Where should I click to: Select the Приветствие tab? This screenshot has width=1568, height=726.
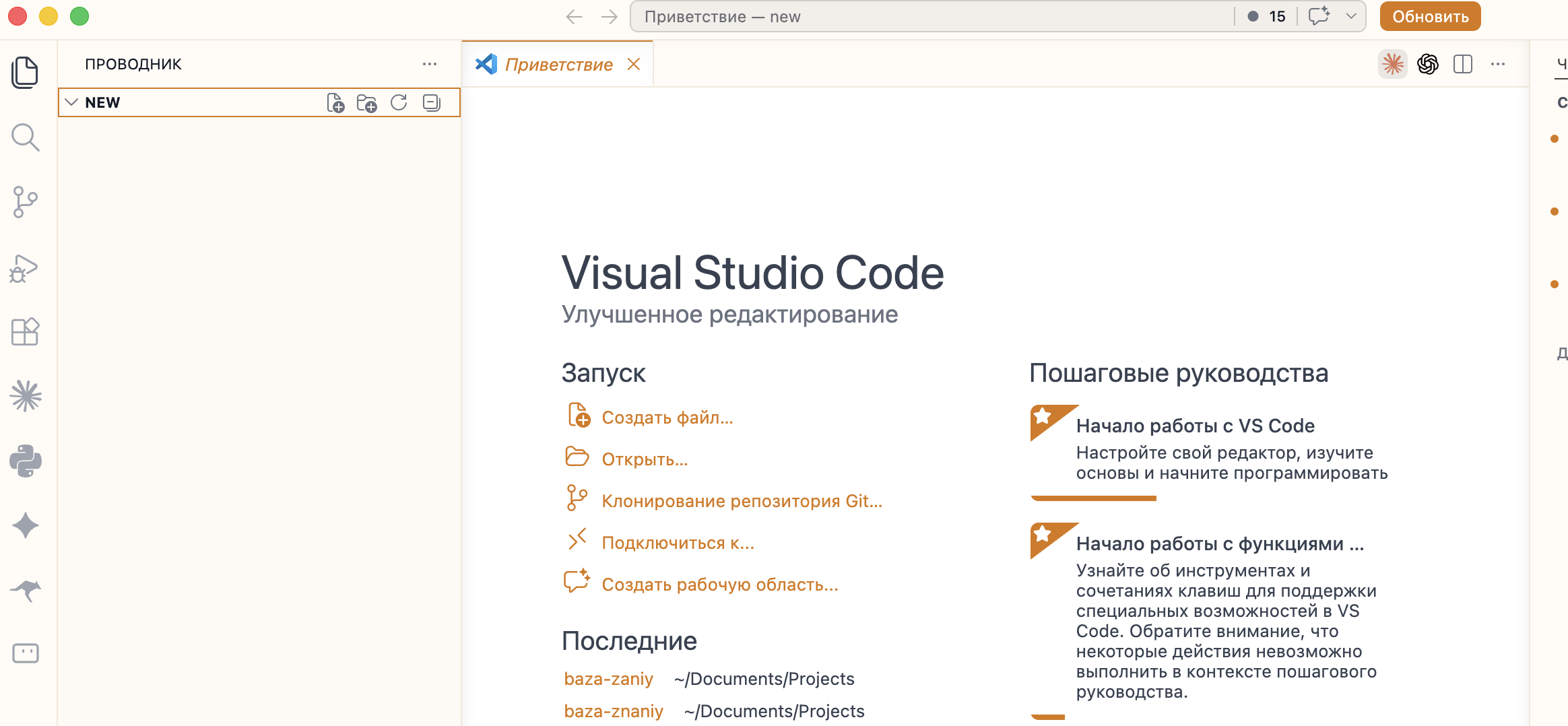pos(558,65)
